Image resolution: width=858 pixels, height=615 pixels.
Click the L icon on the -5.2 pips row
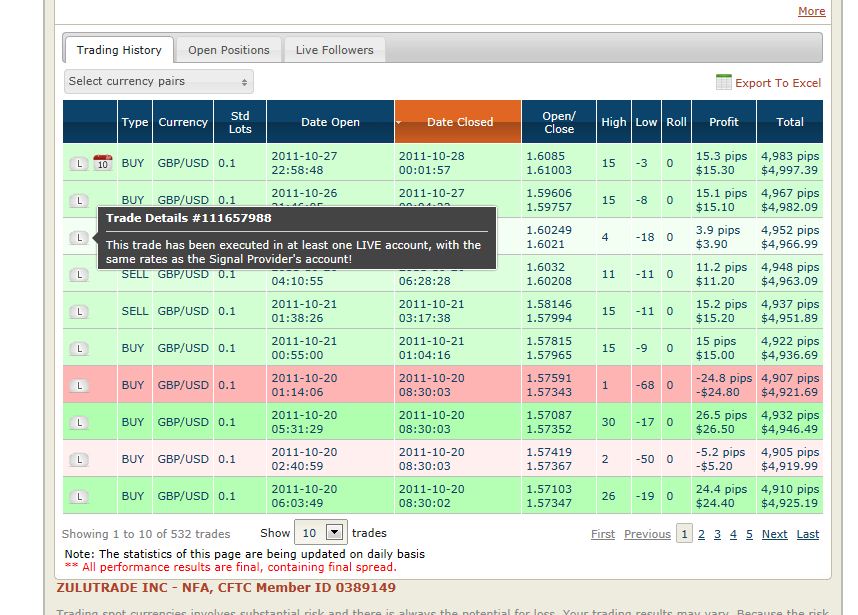pos(79,459)
